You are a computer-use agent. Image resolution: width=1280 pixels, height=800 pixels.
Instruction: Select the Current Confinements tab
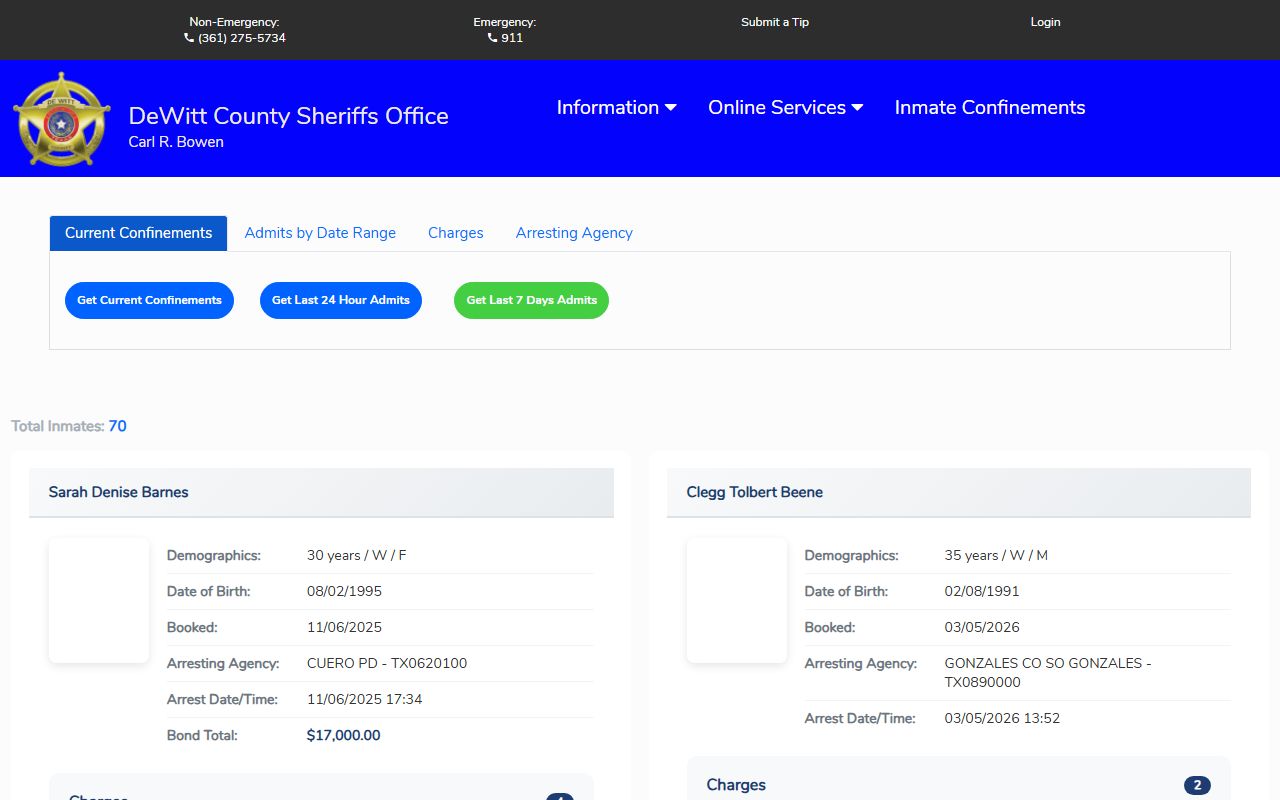pyautogui.click(x=138, y=233)
